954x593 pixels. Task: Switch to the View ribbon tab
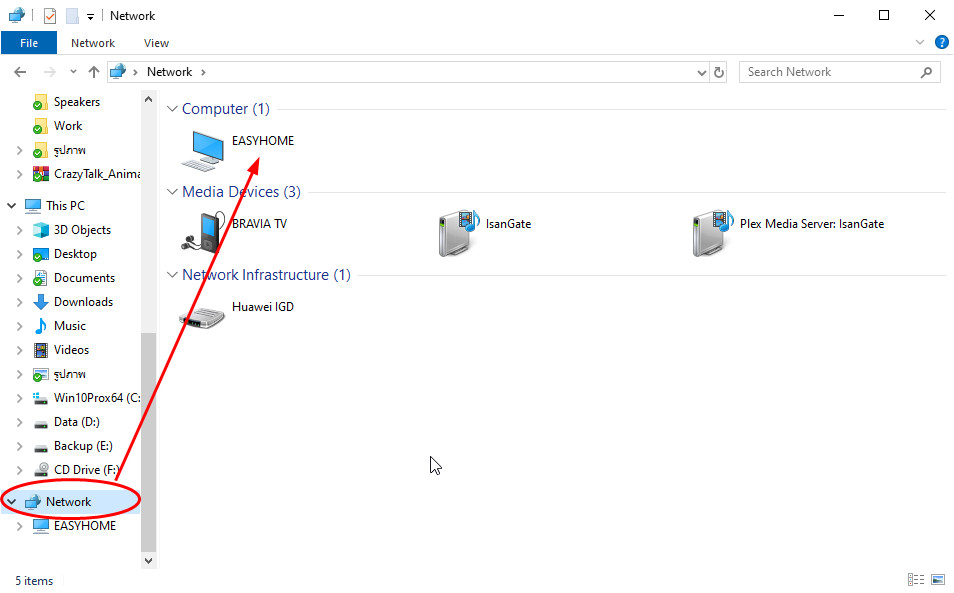tap(156, 43)
